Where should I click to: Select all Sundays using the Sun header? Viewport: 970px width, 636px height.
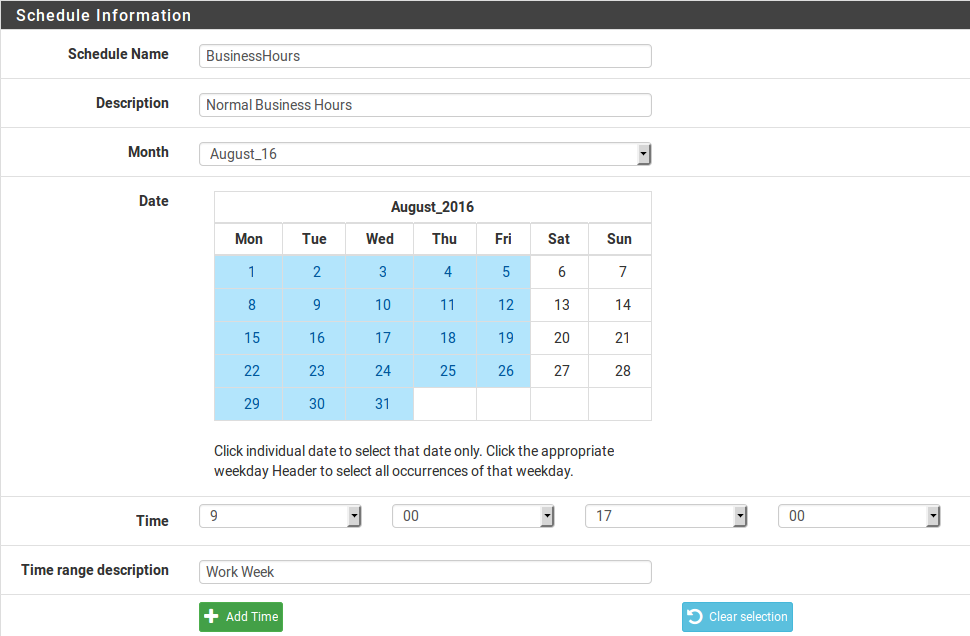619,239
